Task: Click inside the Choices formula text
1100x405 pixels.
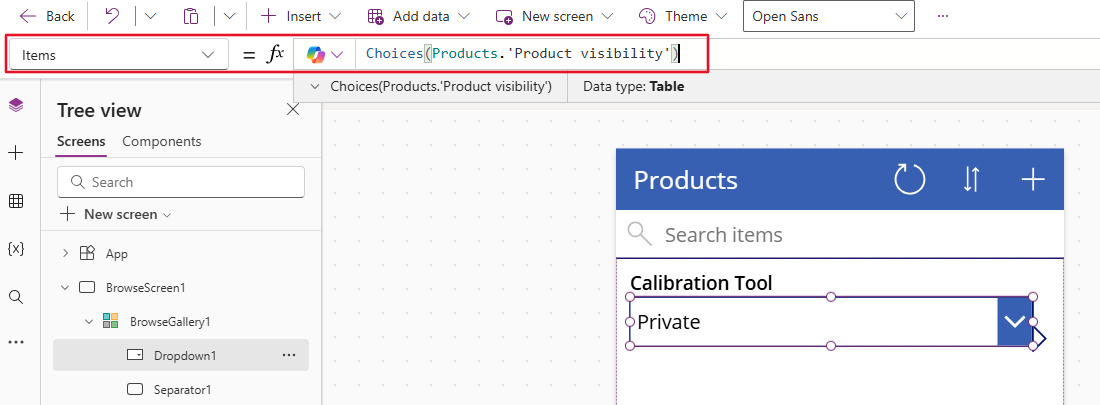Action: 523,53
